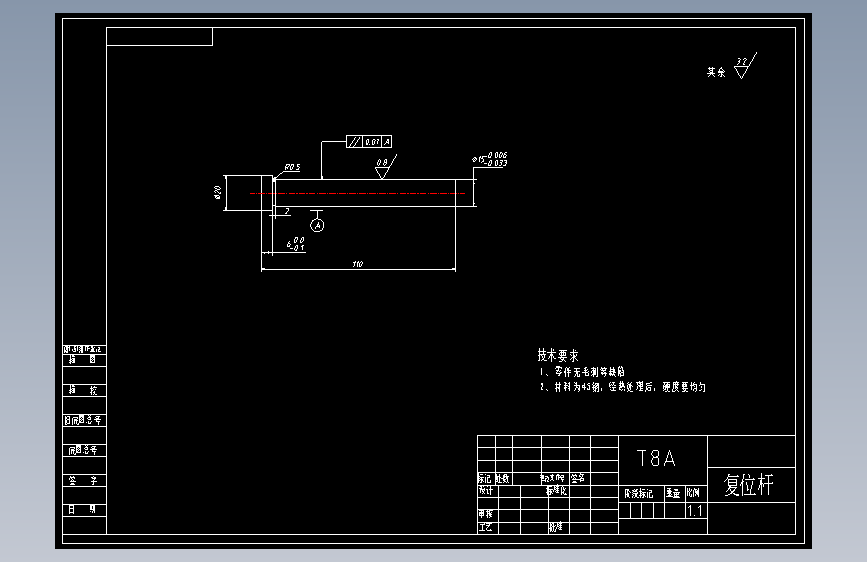Select the 其余 text label
Viewport: 867px width, 562px height.
[716, 72]
